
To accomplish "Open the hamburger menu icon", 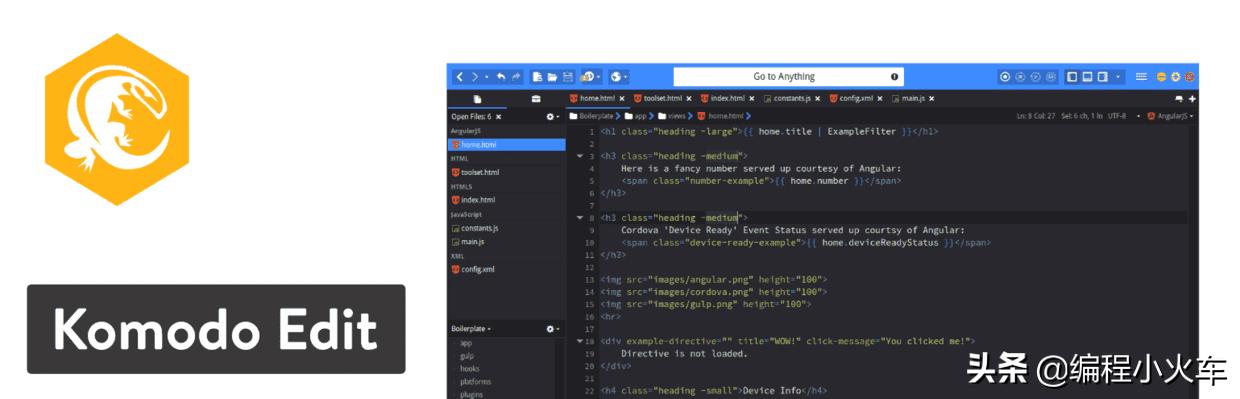I will 1141,76.
